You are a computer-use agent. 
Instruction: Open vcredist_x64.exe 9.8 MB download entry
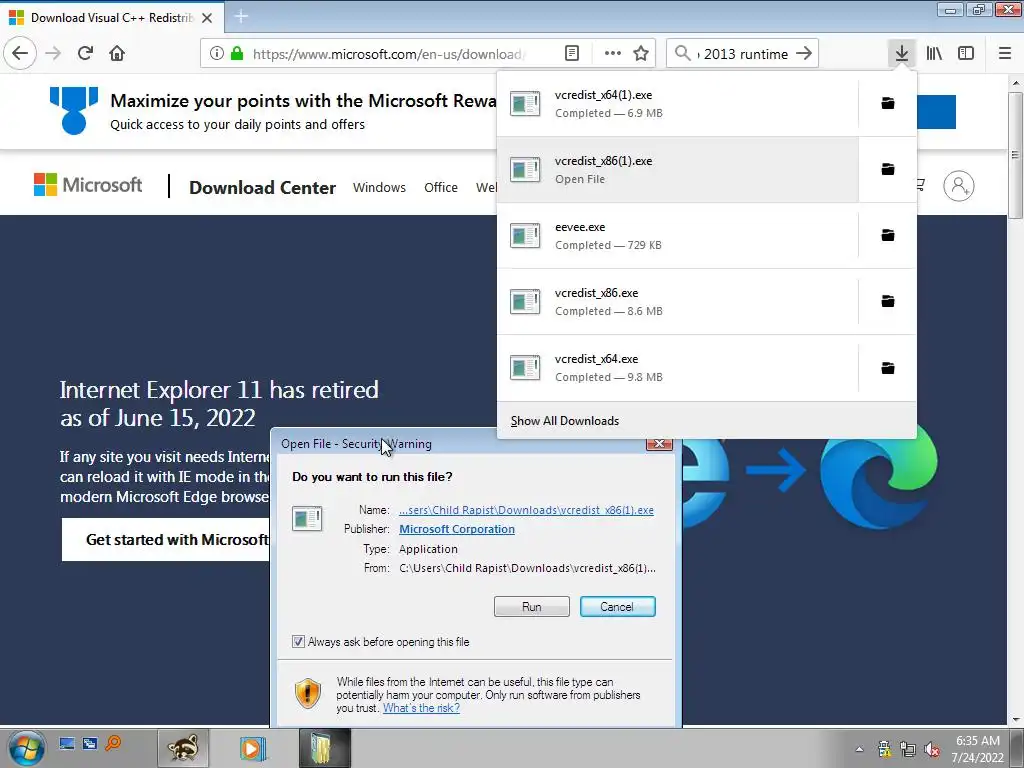pyautogui.click(x=677, y=368)
